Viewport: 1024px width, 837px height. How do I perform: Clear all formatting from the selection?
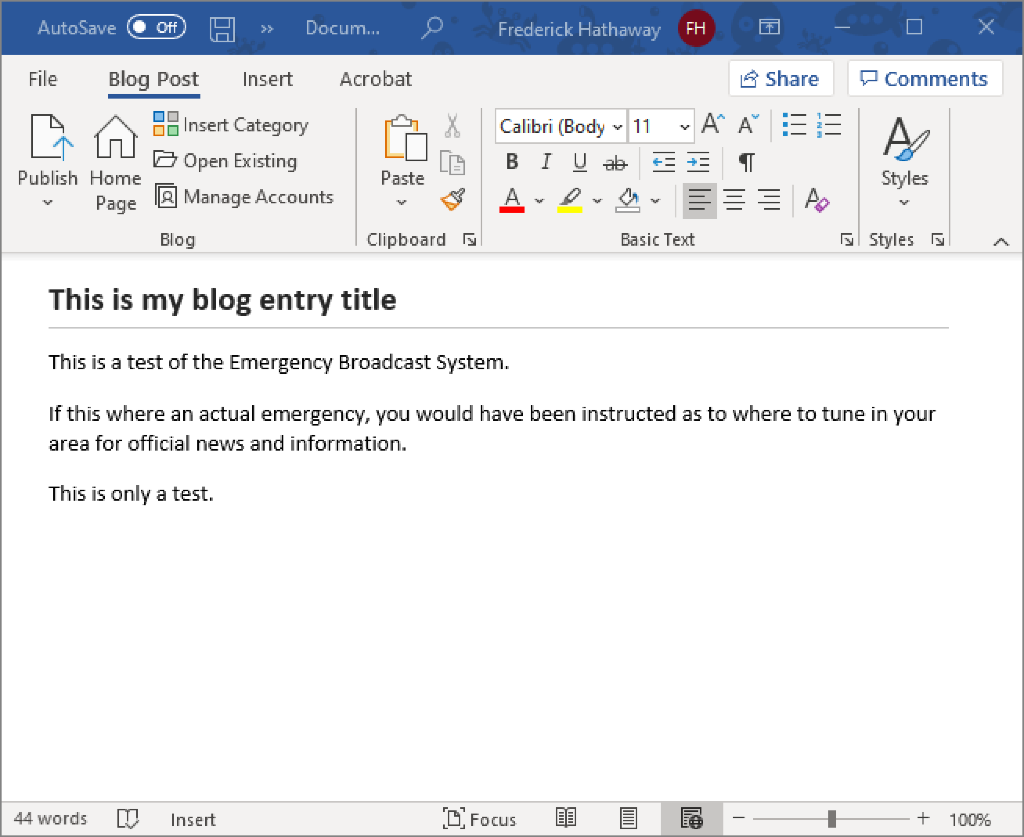click(x=816, y=199)
